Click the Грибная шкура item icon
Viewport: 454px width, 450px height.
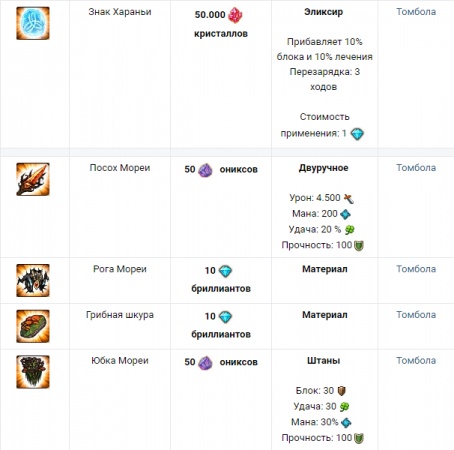click(33, 326)
